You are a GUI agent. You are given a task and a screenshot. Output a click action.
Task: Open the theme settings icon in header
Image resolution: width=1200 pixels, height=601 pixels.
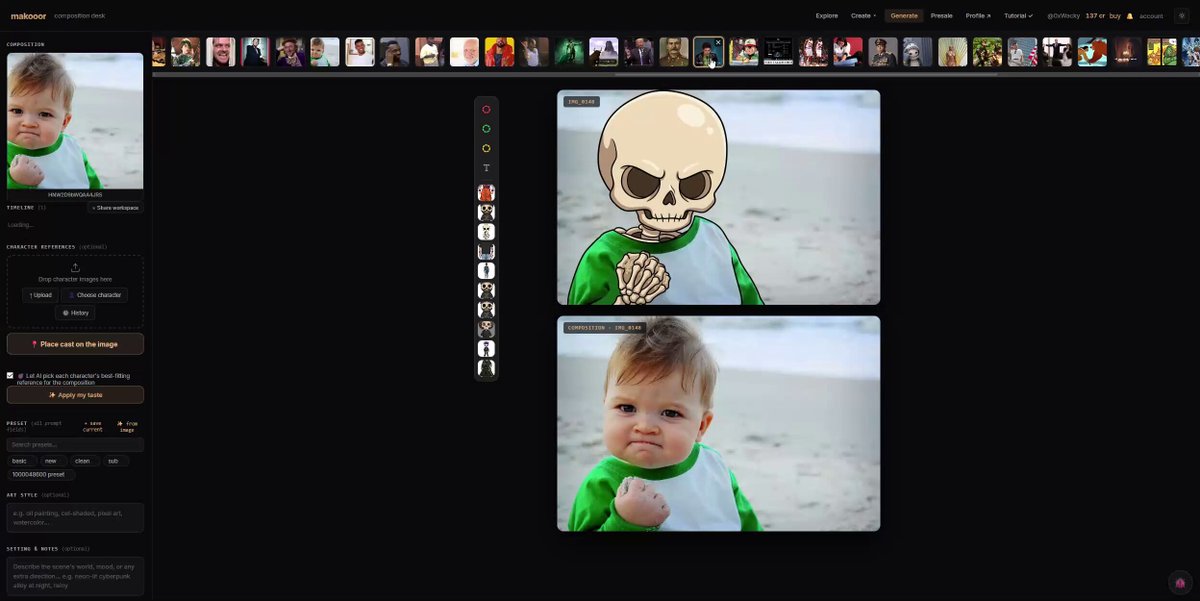1180,16
